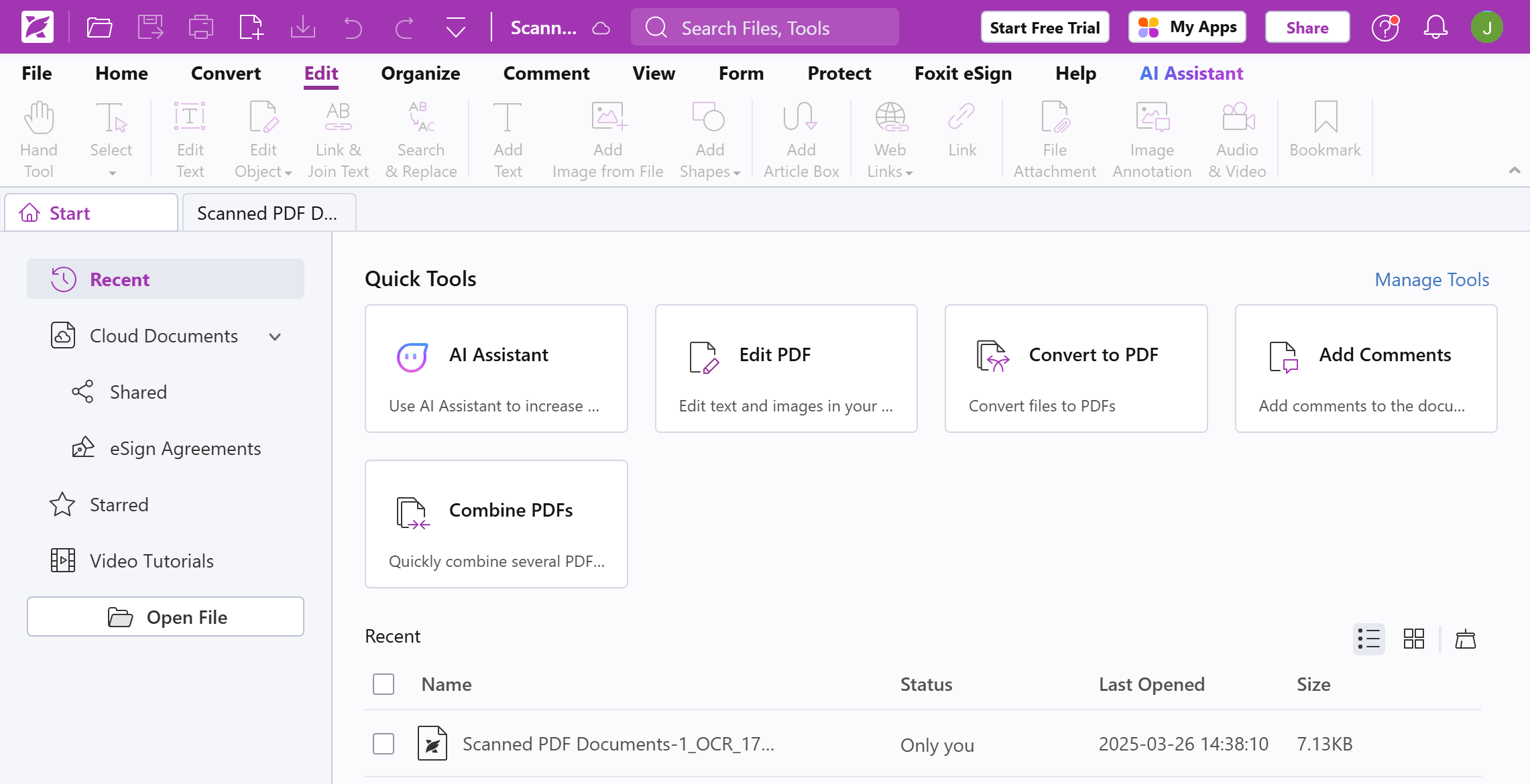Click the Image Annotation tool
Image resolution: width=1530 pixels, height=784 pixels.
(x=1152, y=140)
